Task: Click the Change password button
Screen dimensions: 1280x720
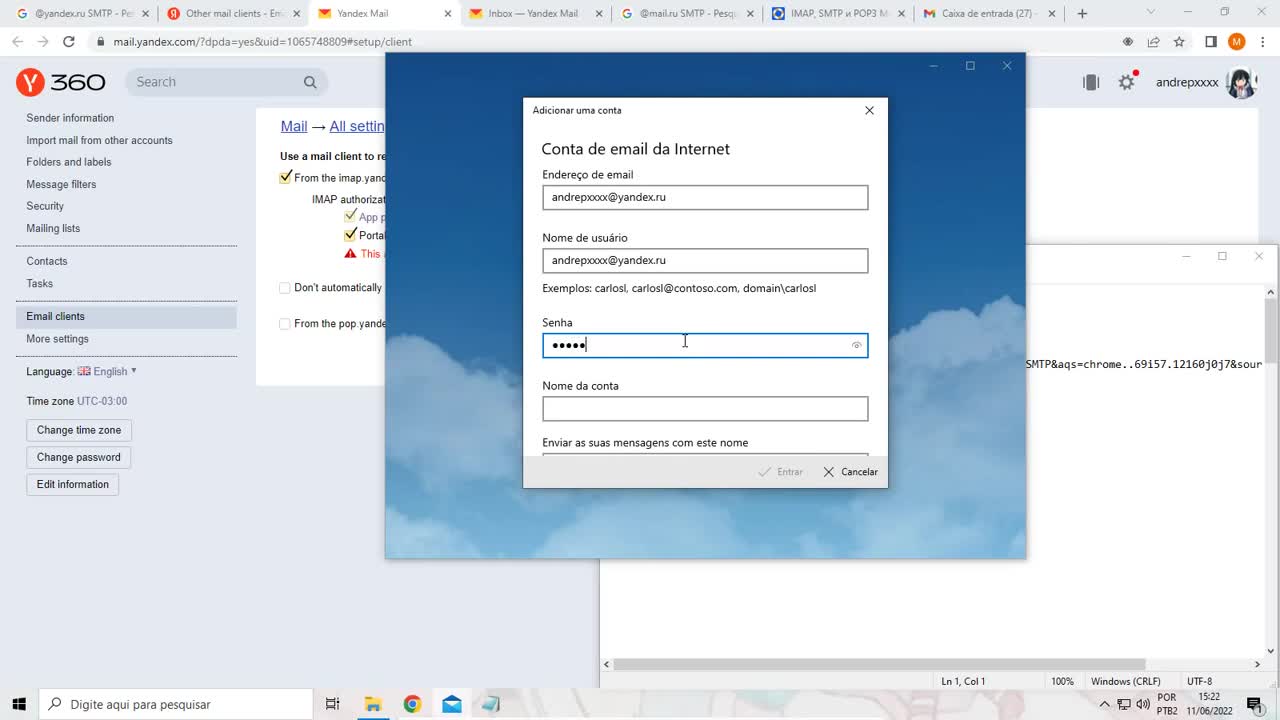Action: point(79,457)
